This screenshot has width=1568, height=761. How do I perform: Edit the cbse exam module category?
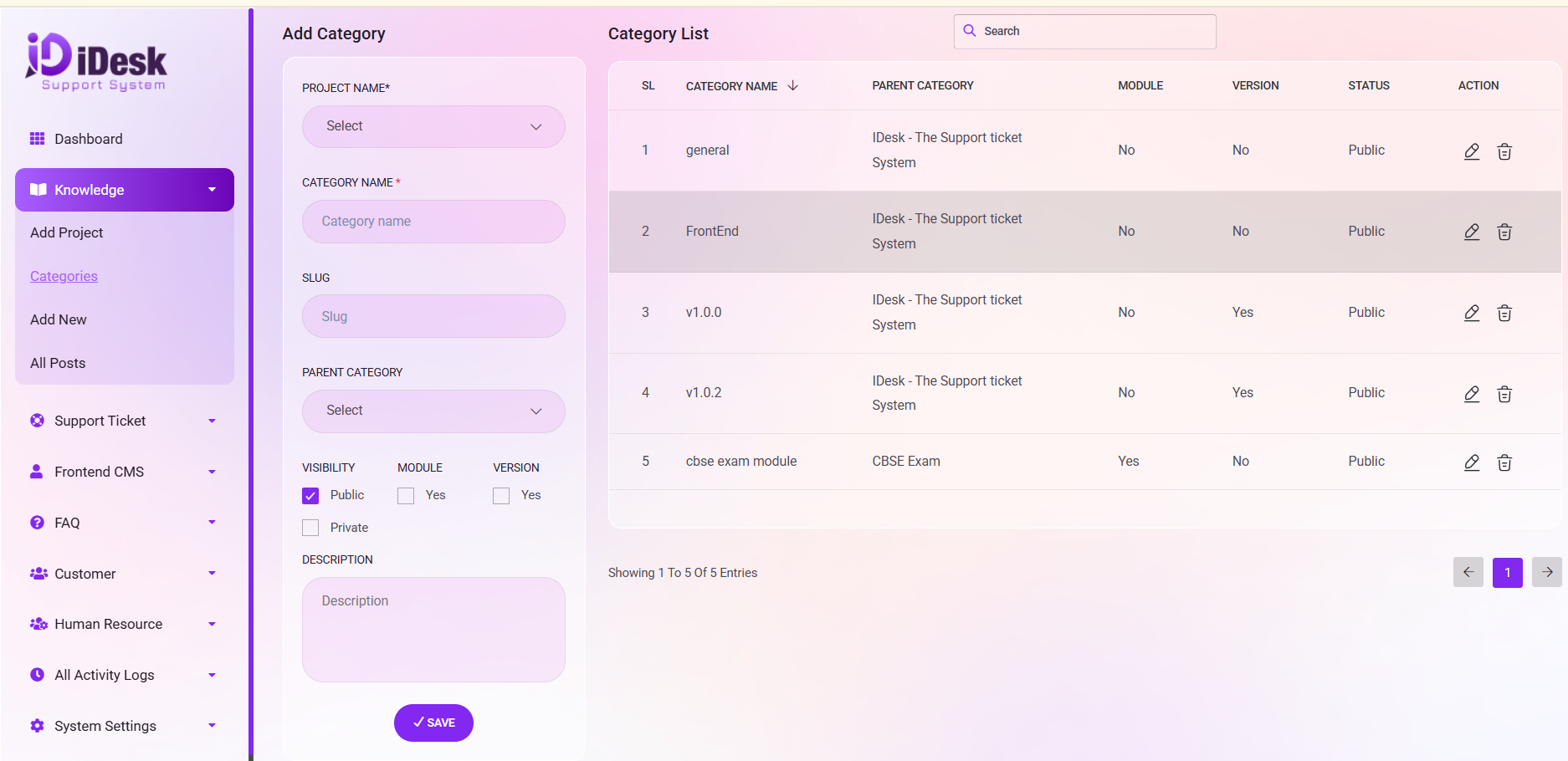coord(1471,462)
